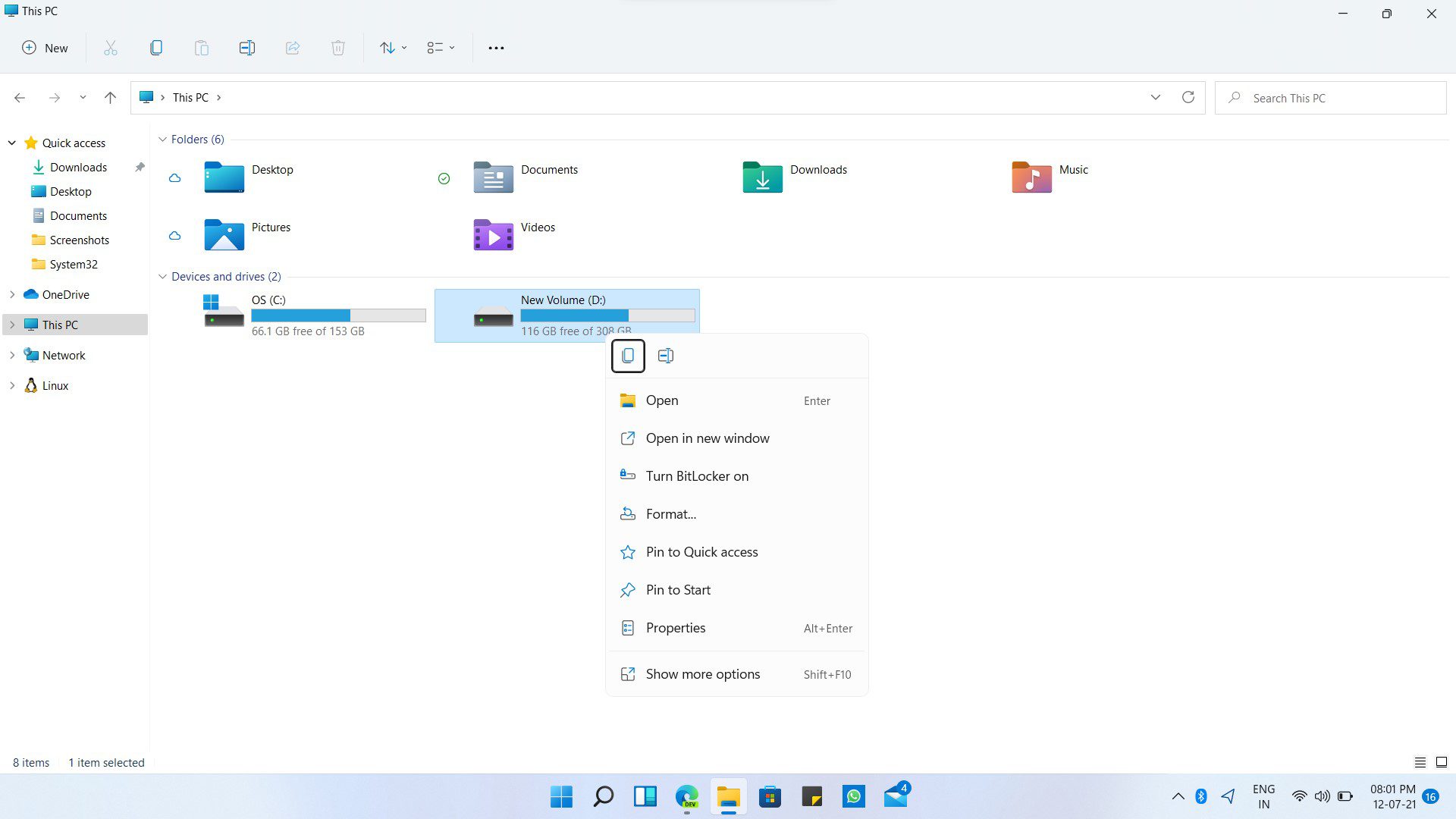Viewport: 1456px width, 819px height.
Task: Collapse the Devices and drives section
Action: [163, 276]
